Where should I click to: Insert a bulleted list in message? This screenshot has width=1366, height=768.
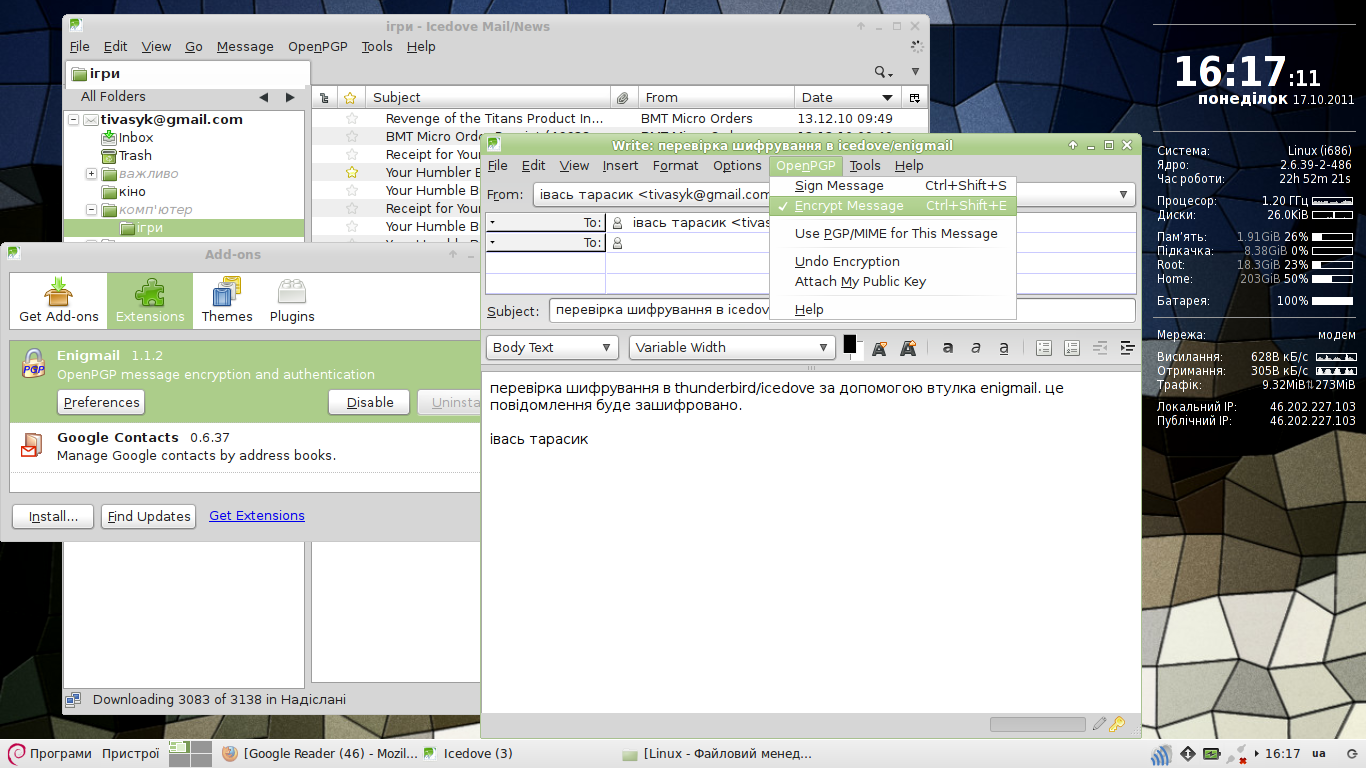click(1044, 348)
